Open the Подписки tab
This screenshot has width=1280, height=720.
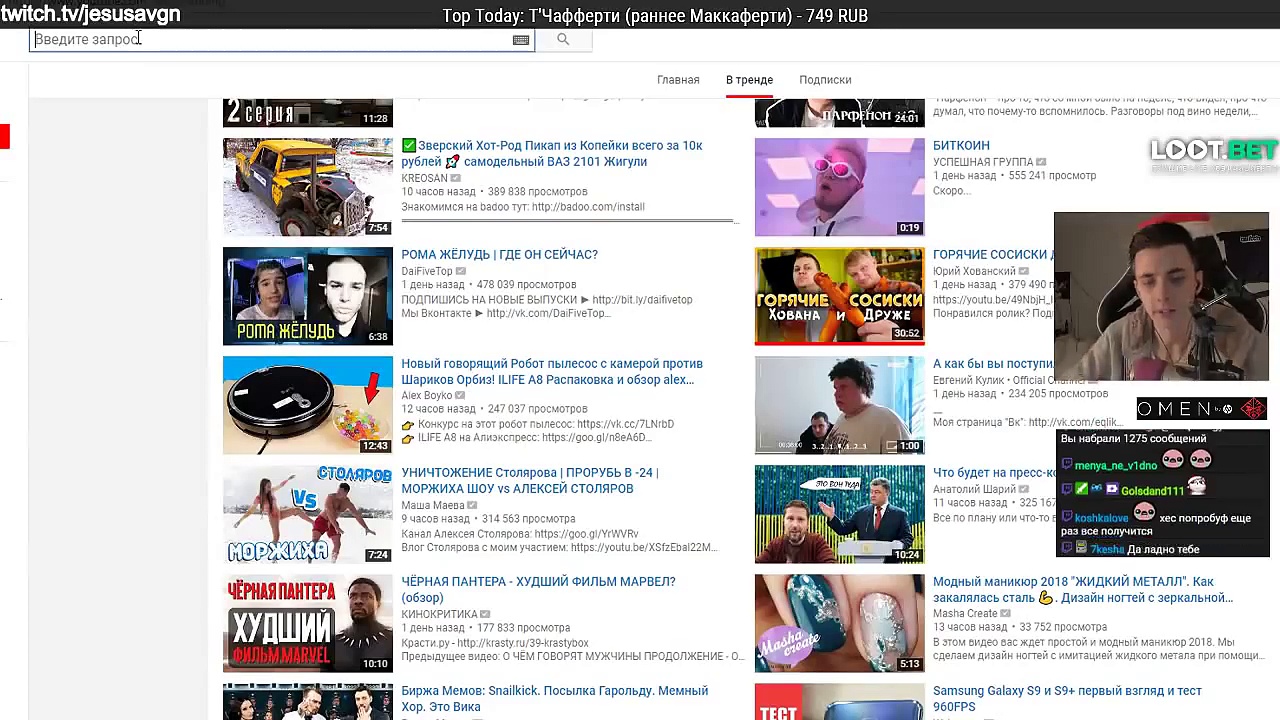825,80
